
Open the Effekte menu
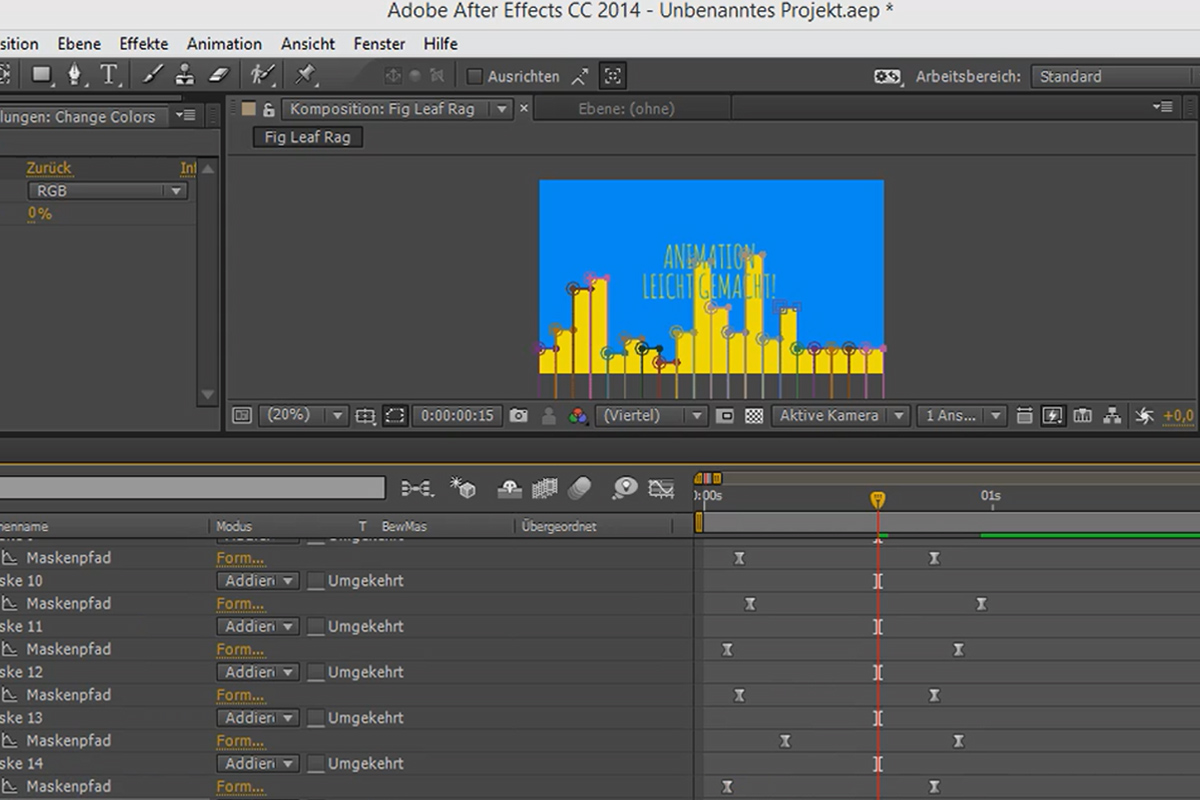(x=144, y=44)
